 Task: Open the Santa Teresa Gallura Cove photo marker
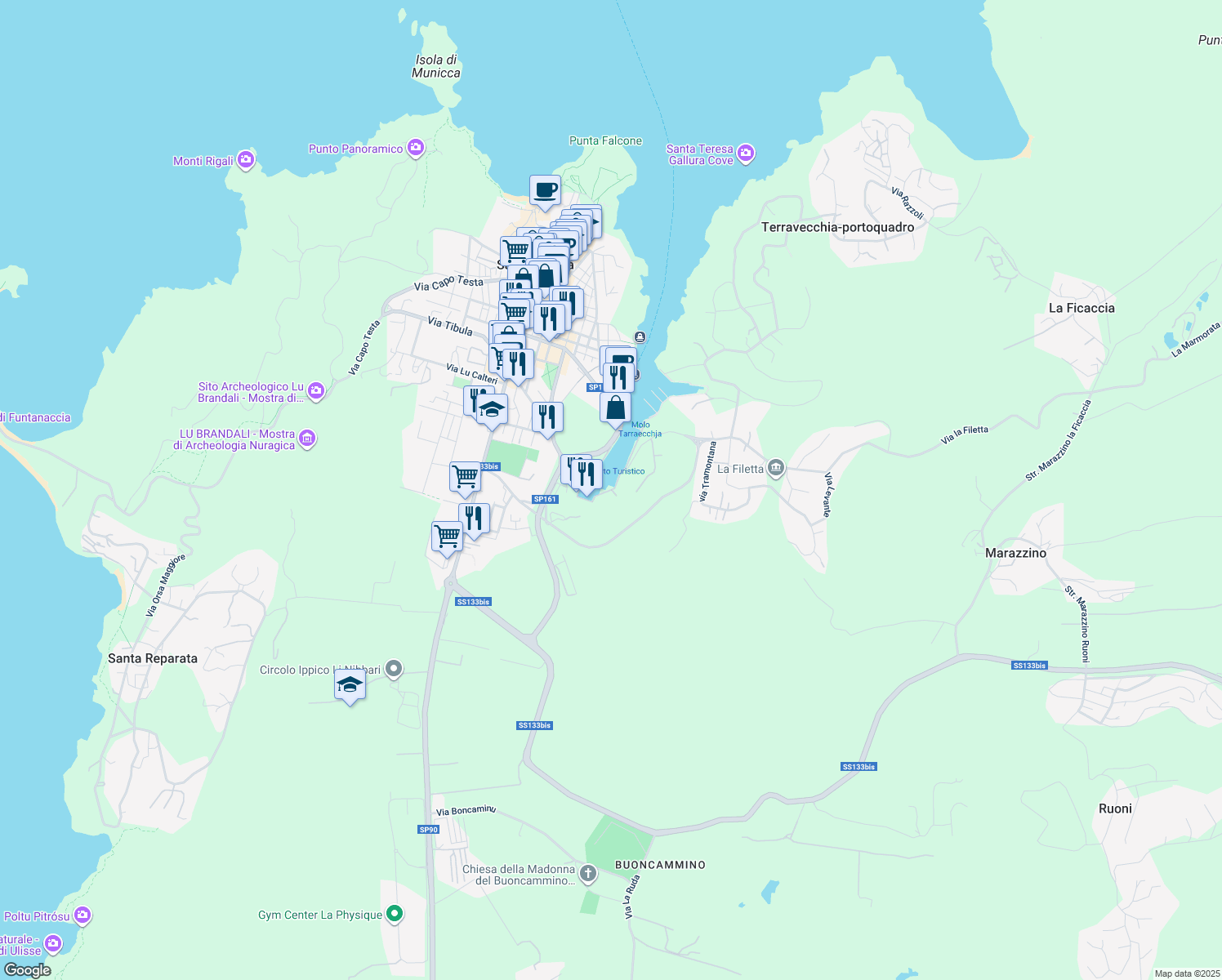coord(745,153)
